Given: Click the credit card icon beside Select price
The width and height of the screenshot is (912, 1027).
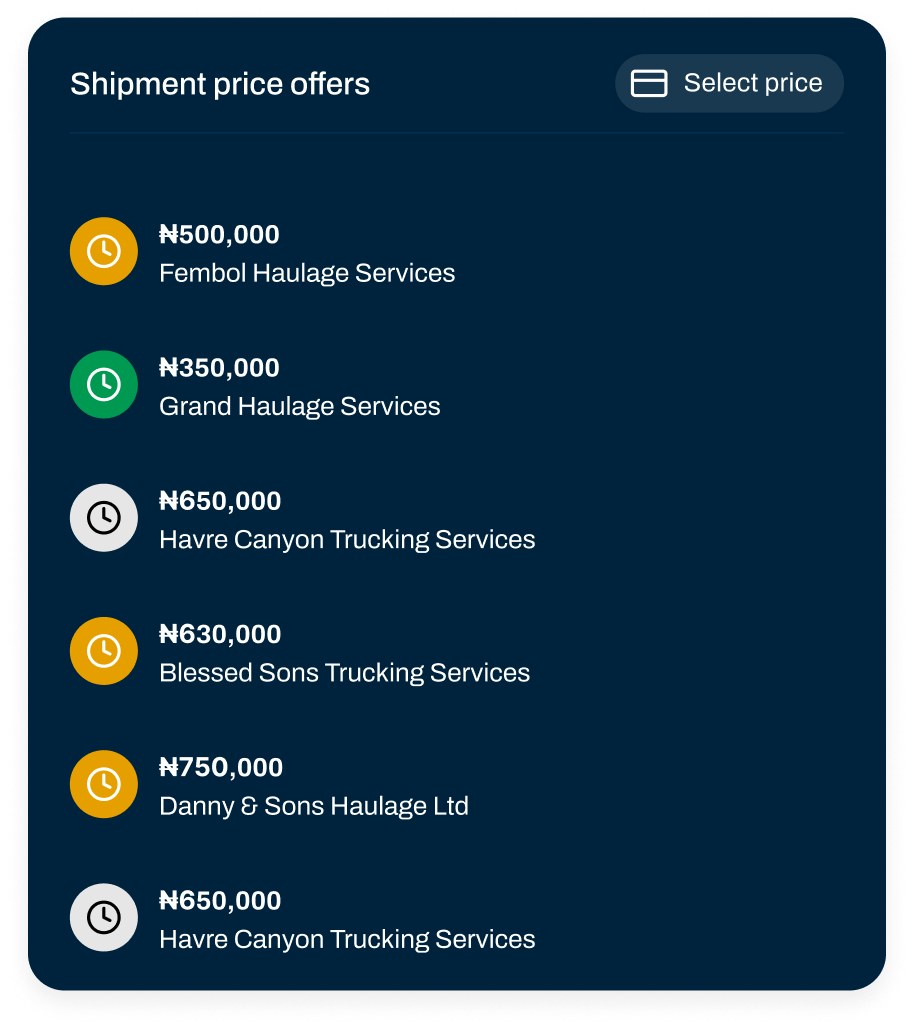Looking at the screenshot, I should click(x=649, y=83).
